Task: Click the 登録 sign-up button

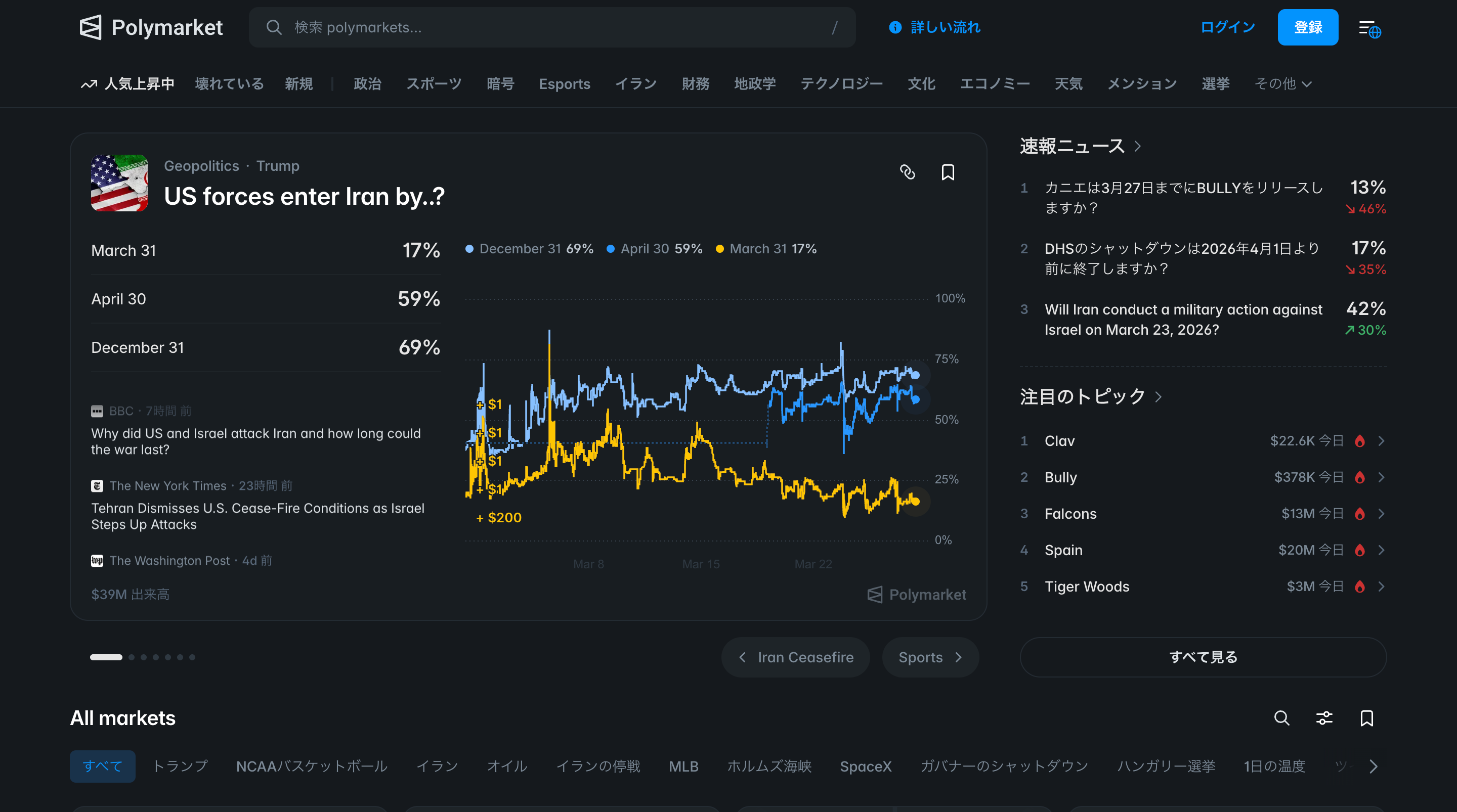Action: [1307, 27]
